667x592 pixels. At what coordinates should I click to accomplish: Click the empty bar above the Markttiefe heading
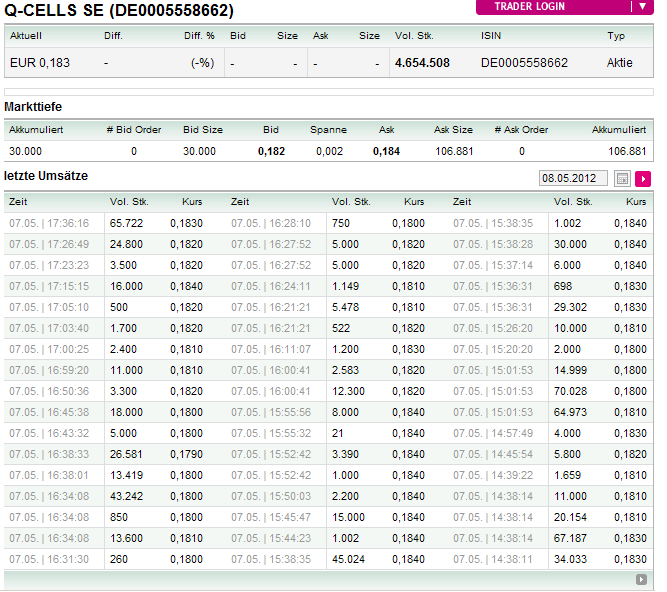(328, 91)
